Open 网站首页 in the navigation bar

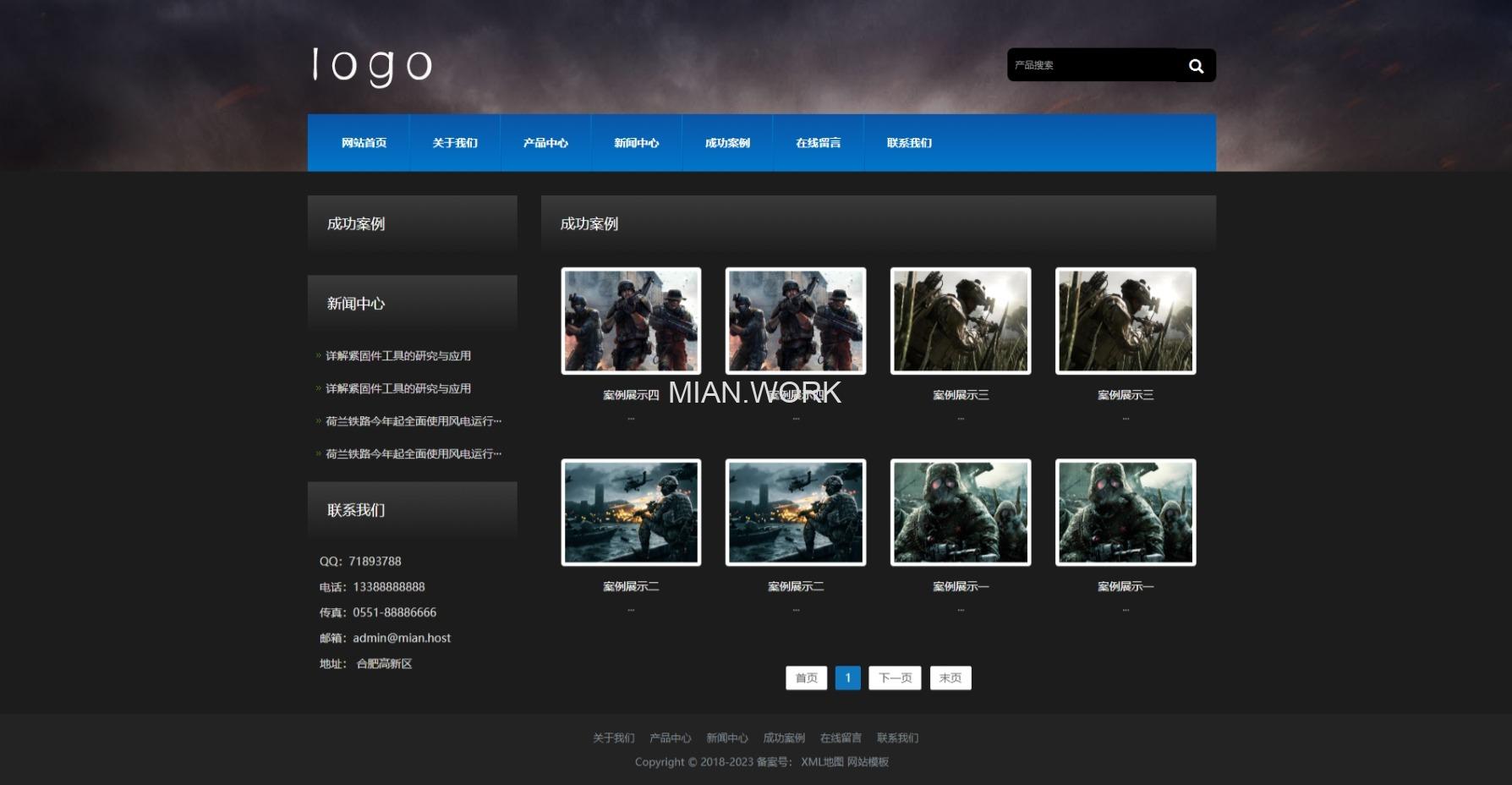coord(364,143)
